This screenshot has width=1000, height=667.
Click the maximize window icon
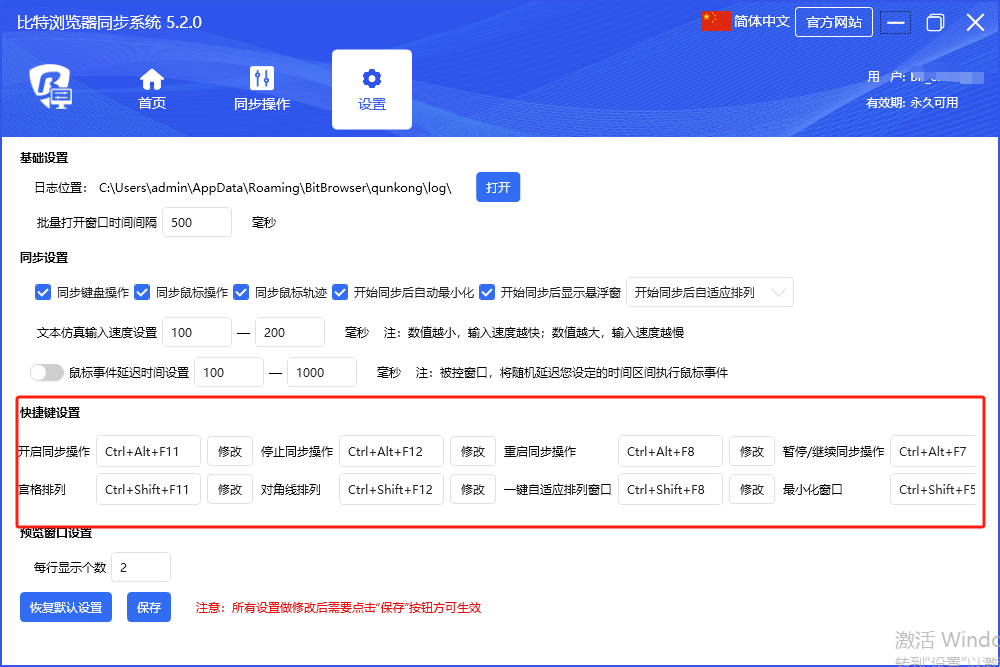(x=935, y=23)
